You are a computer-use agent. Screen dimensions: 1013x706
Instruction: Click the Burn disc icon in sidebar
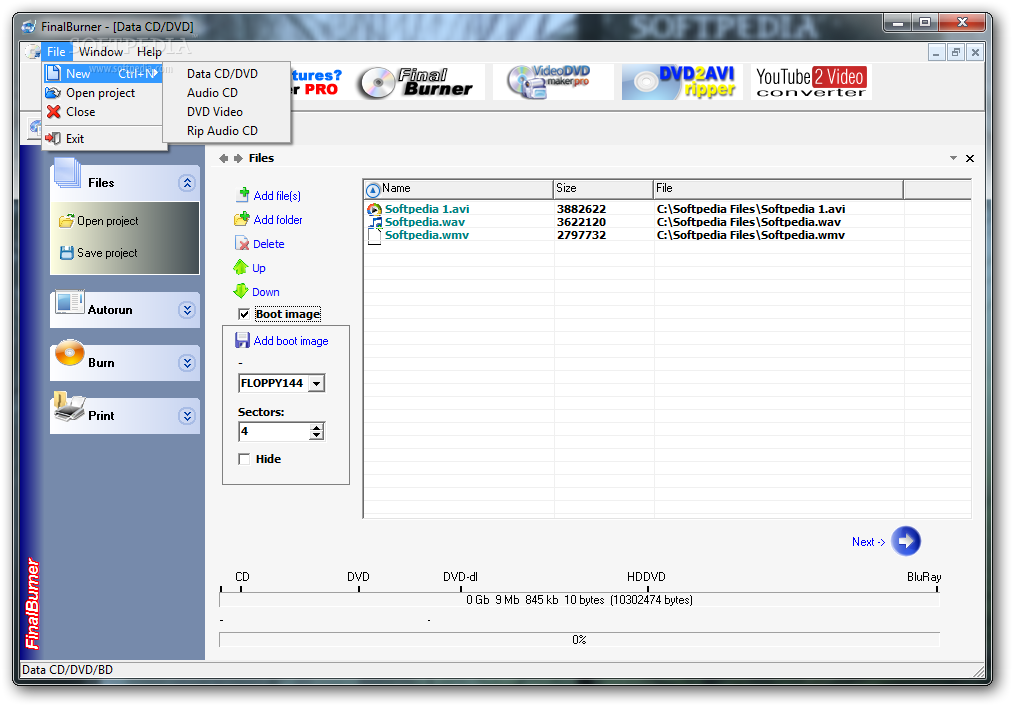tap(70, 353)
